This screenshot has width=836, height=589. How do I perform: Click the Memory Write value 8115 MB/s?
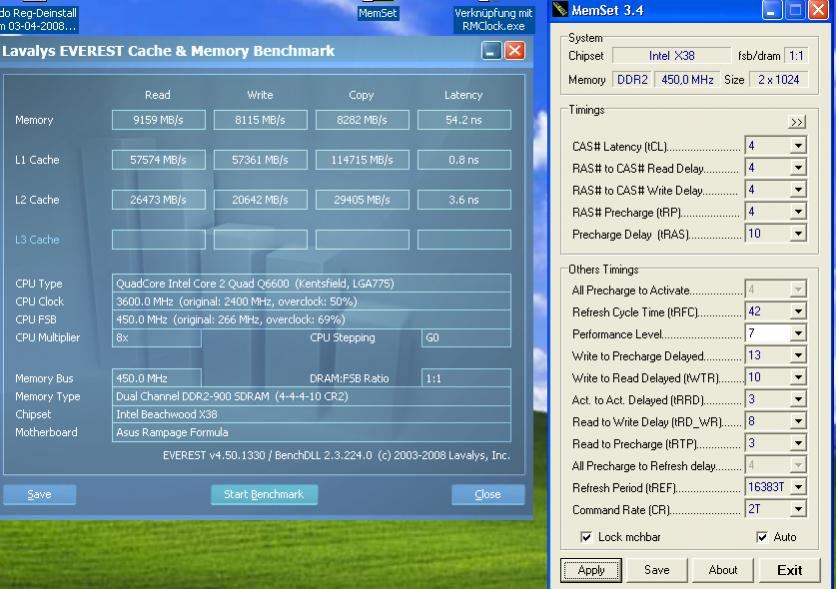click(260, 120)
